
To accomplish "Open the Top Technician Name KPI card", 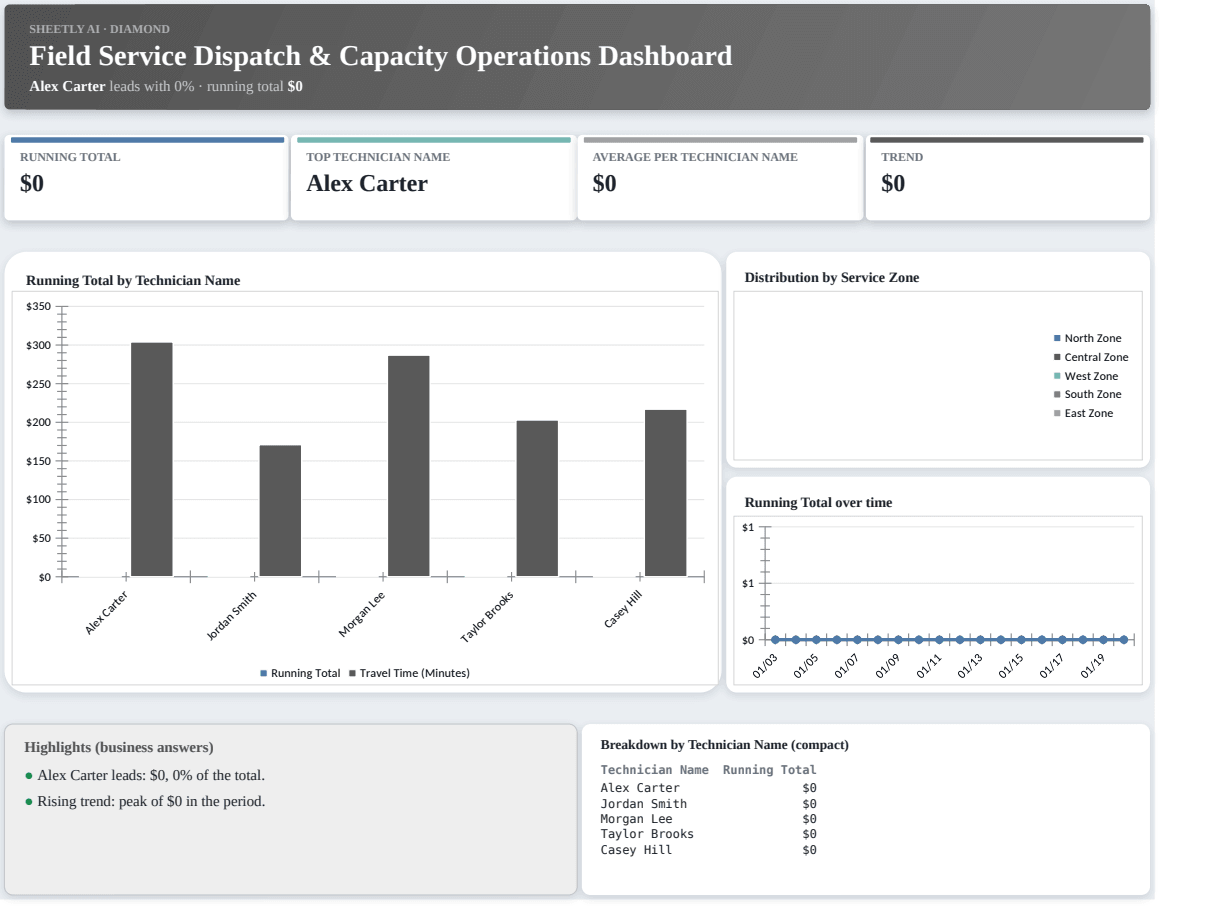I will [x=433, y=179].
